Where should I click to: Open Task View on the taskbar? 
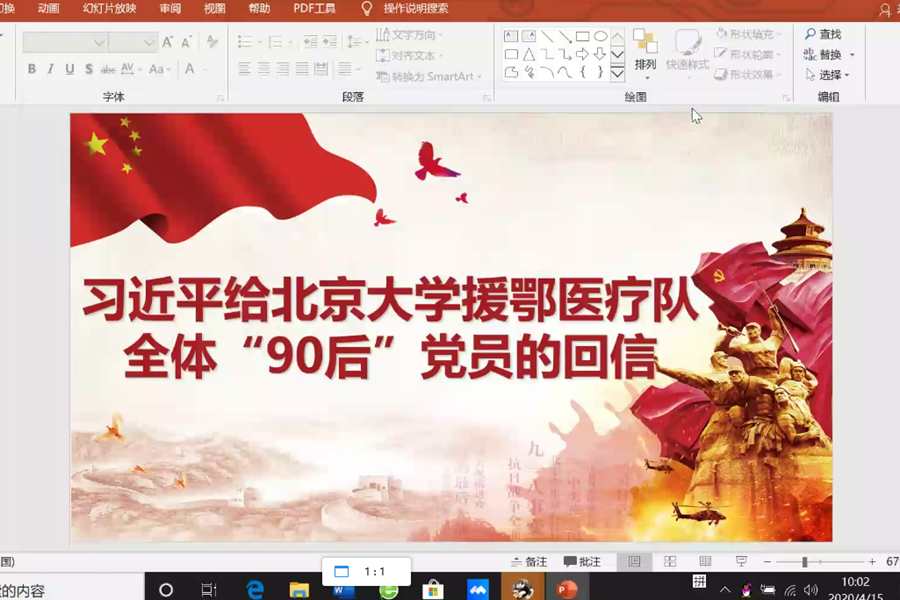(209, 590)
